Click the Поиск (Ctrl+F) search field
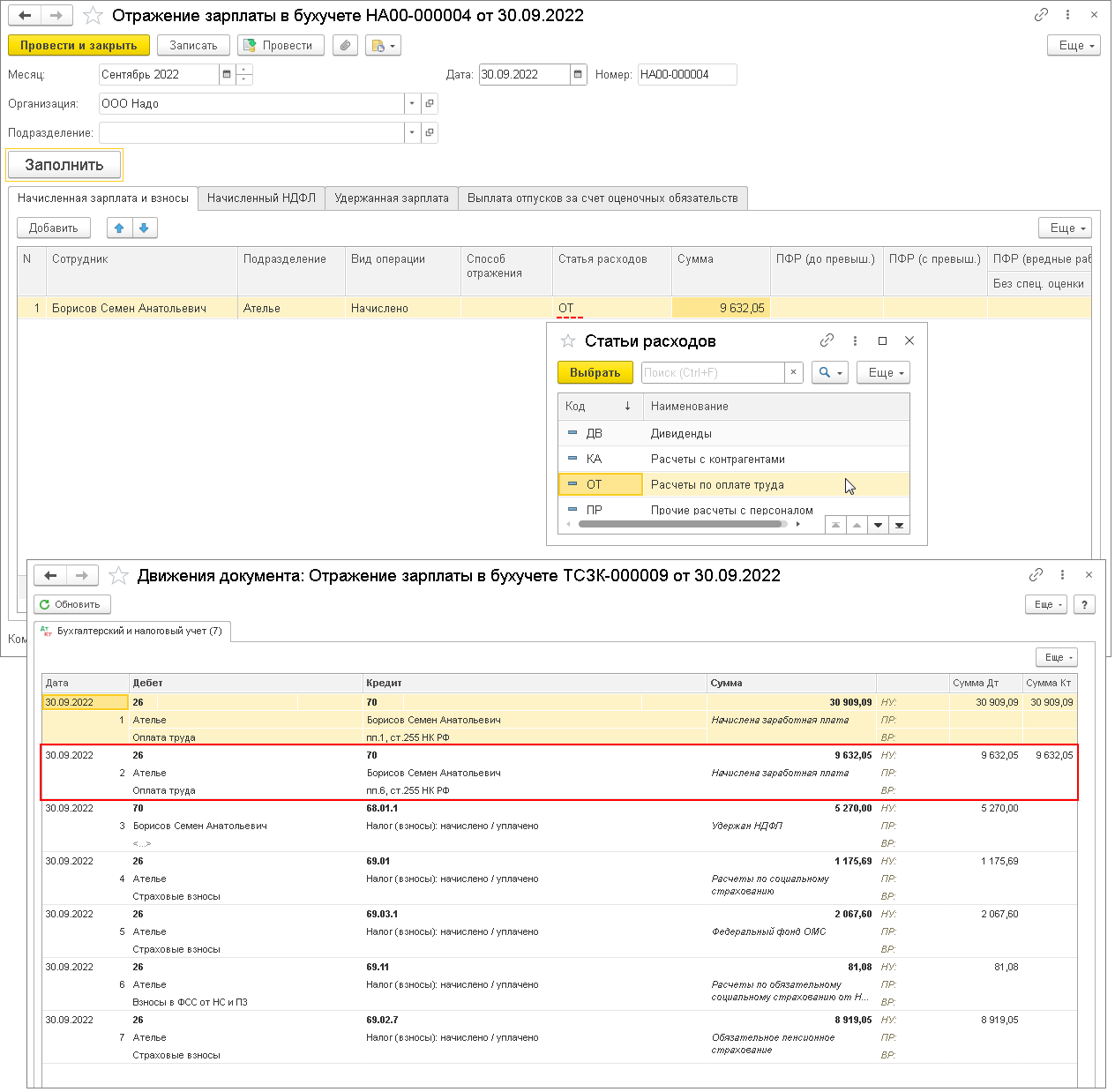Viewport: 1115px width, 1092px height. (x=713, y=372)
